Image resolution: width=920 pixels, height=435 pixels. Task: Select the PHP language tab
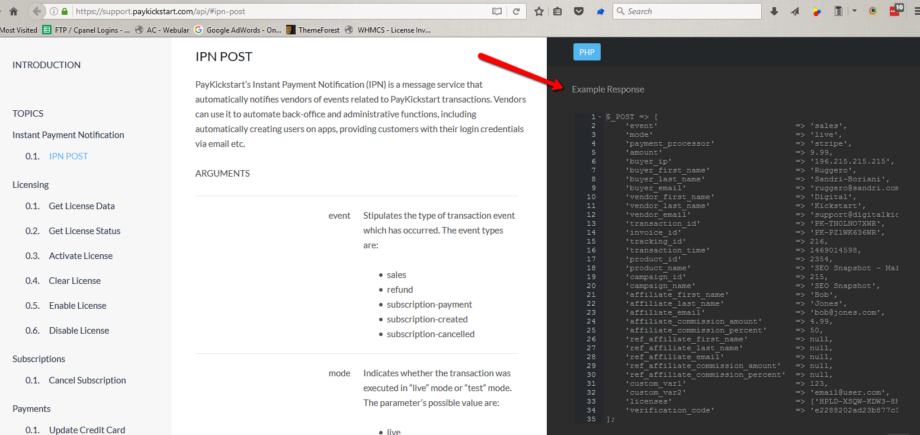(587, 52)
